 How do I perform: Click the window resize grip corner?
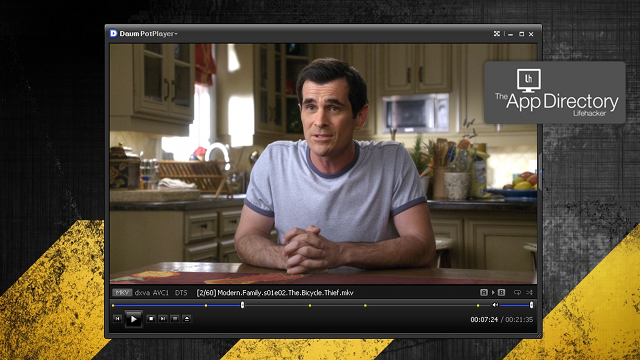[539, 335]
